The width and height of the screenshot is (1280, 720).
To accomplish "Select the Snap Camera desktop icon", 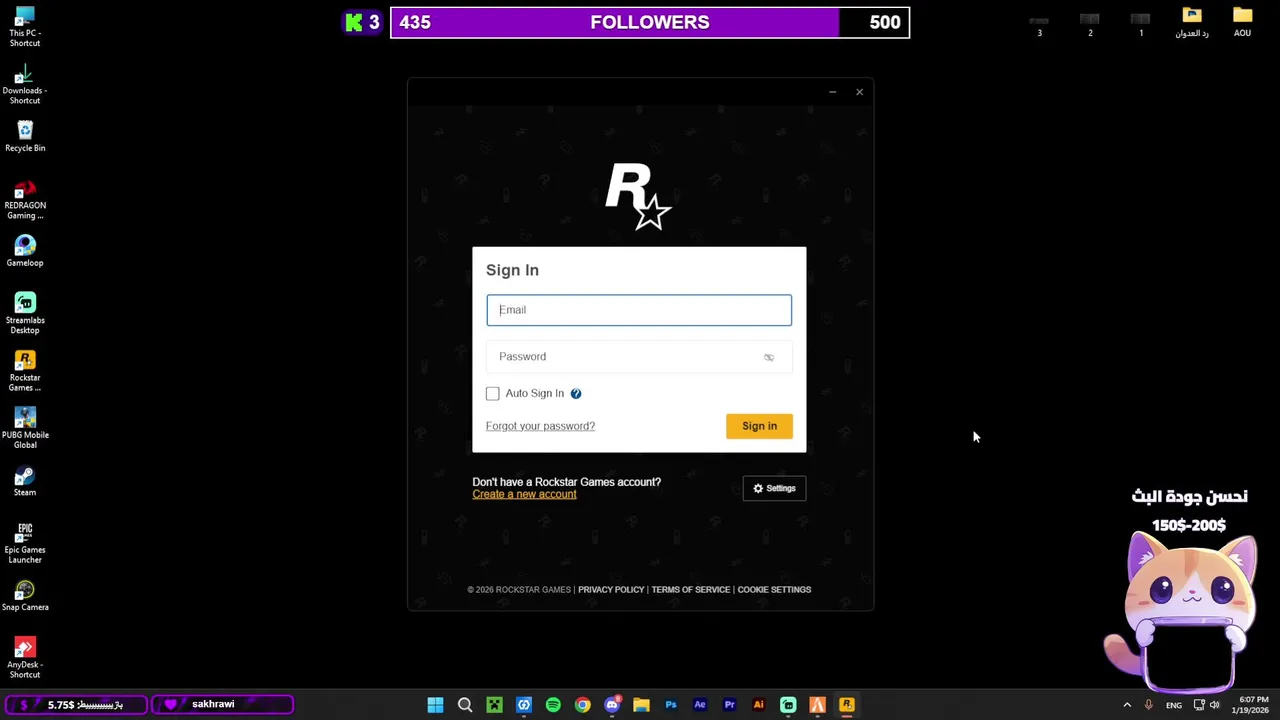I will (25, 596).
